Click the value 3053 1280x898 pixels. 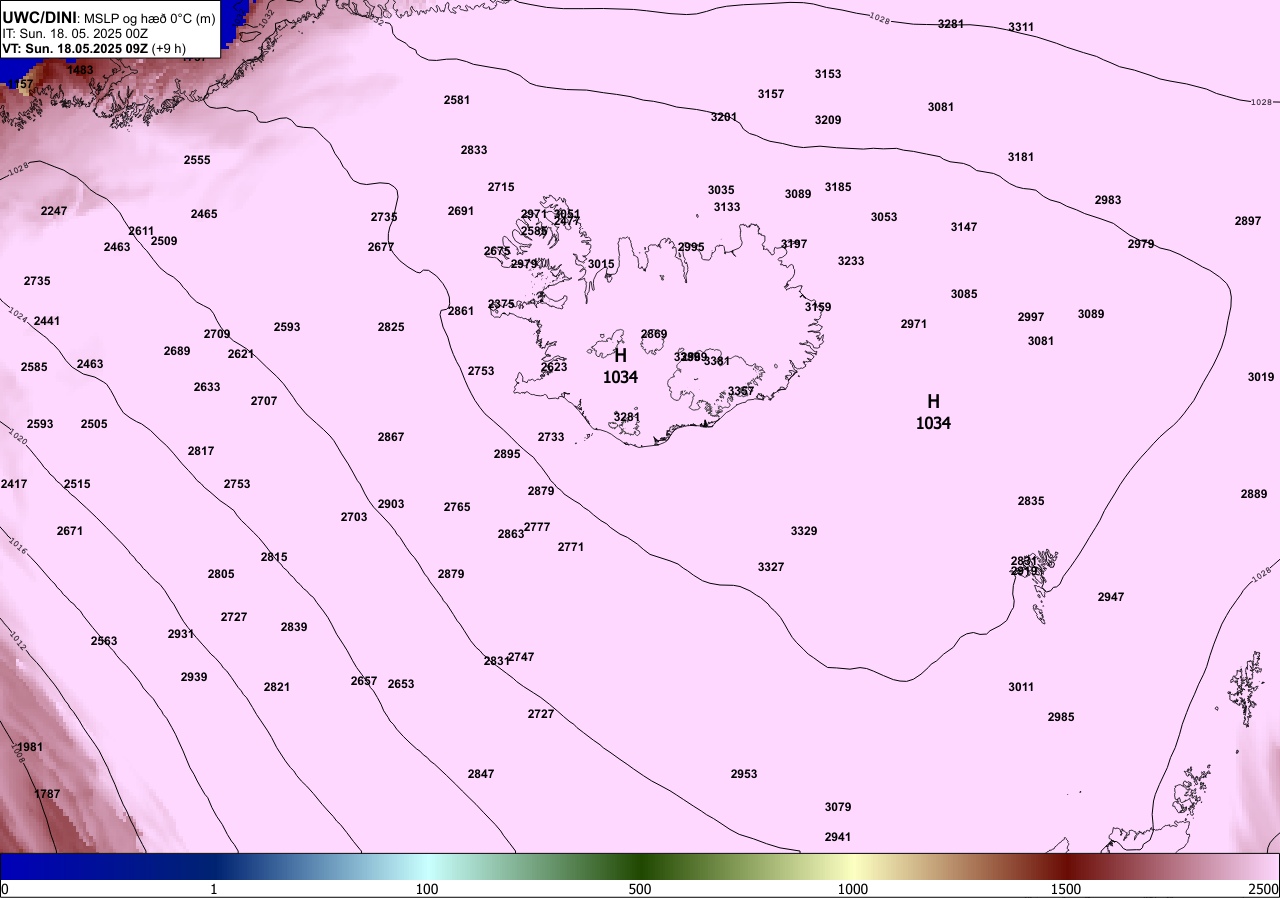pyautogui.click(x=884, y=217)
